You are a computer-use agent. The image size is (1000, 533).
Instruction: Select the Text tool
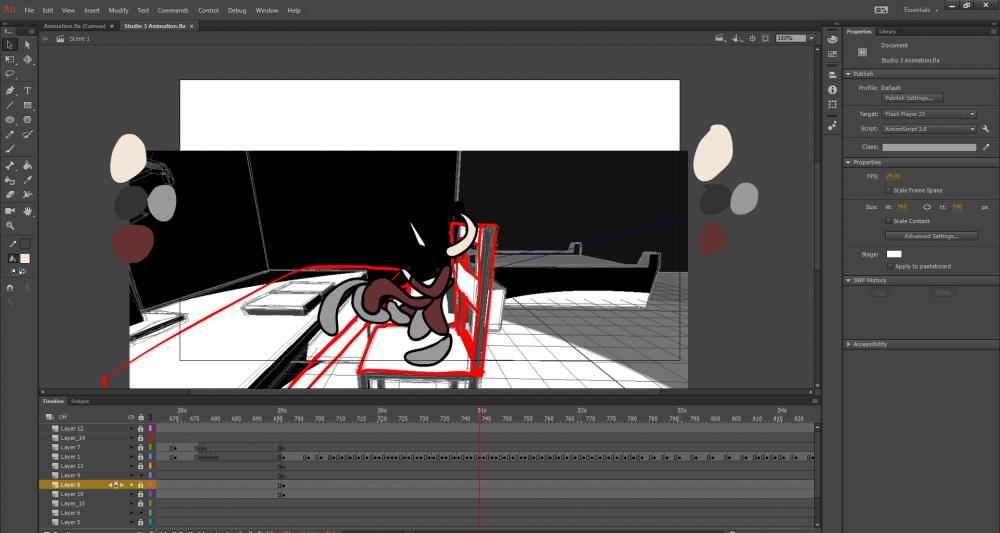coord(27,91)
